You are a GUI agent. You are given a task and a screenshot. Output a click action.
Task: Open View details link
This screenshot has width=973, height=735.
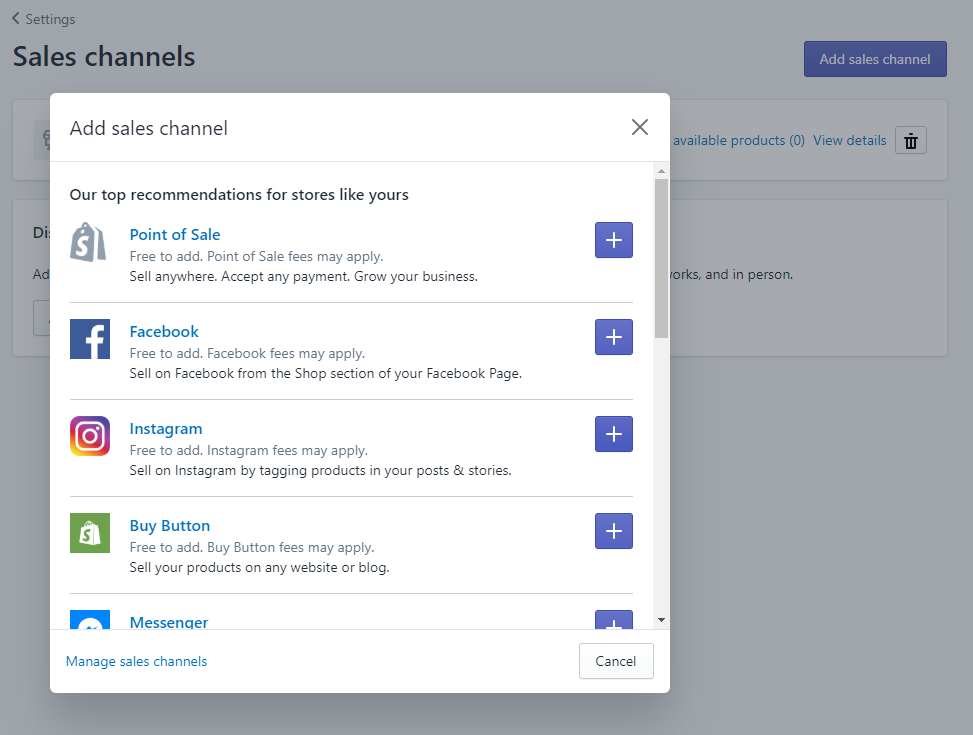coord(850,140)
